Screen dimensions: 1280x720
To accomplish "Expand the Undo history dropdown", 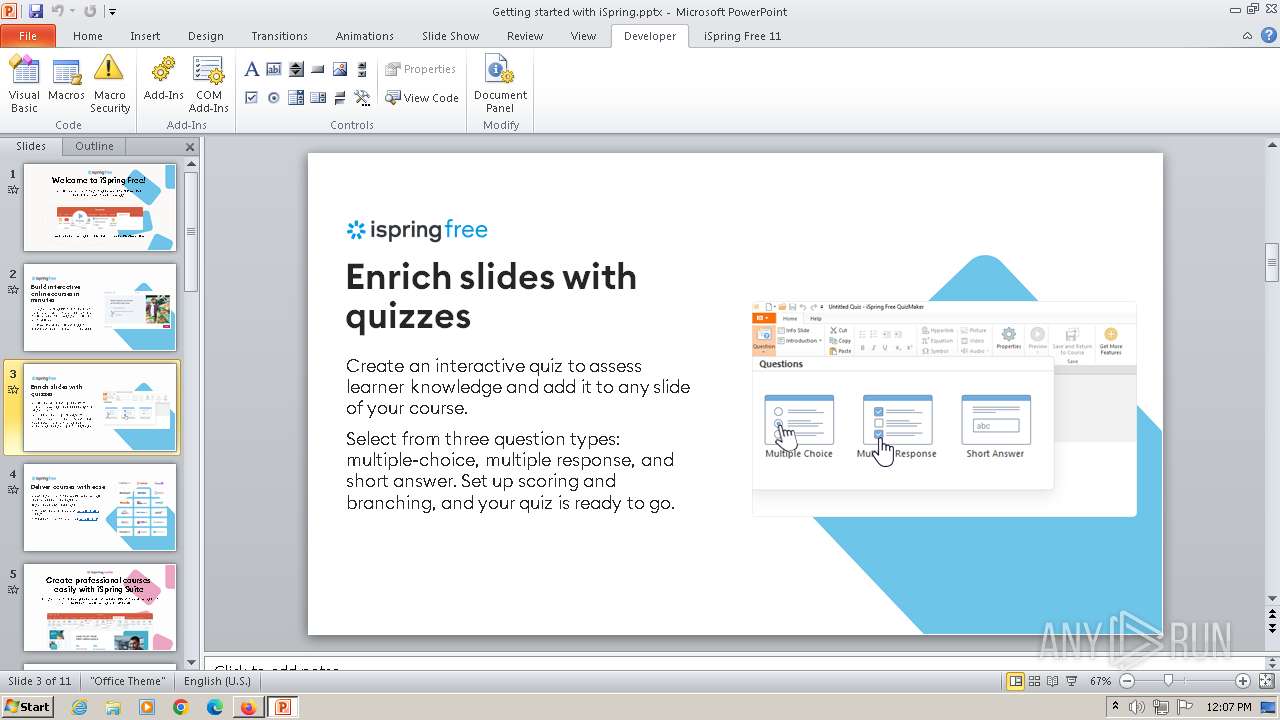I will (72, 11).
